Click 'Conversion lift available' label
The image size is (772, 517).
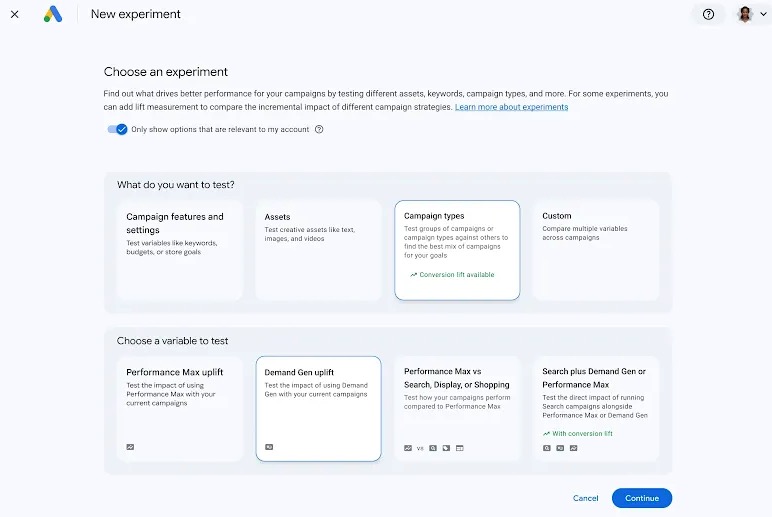pyautogui.click(x=456, y=275)
